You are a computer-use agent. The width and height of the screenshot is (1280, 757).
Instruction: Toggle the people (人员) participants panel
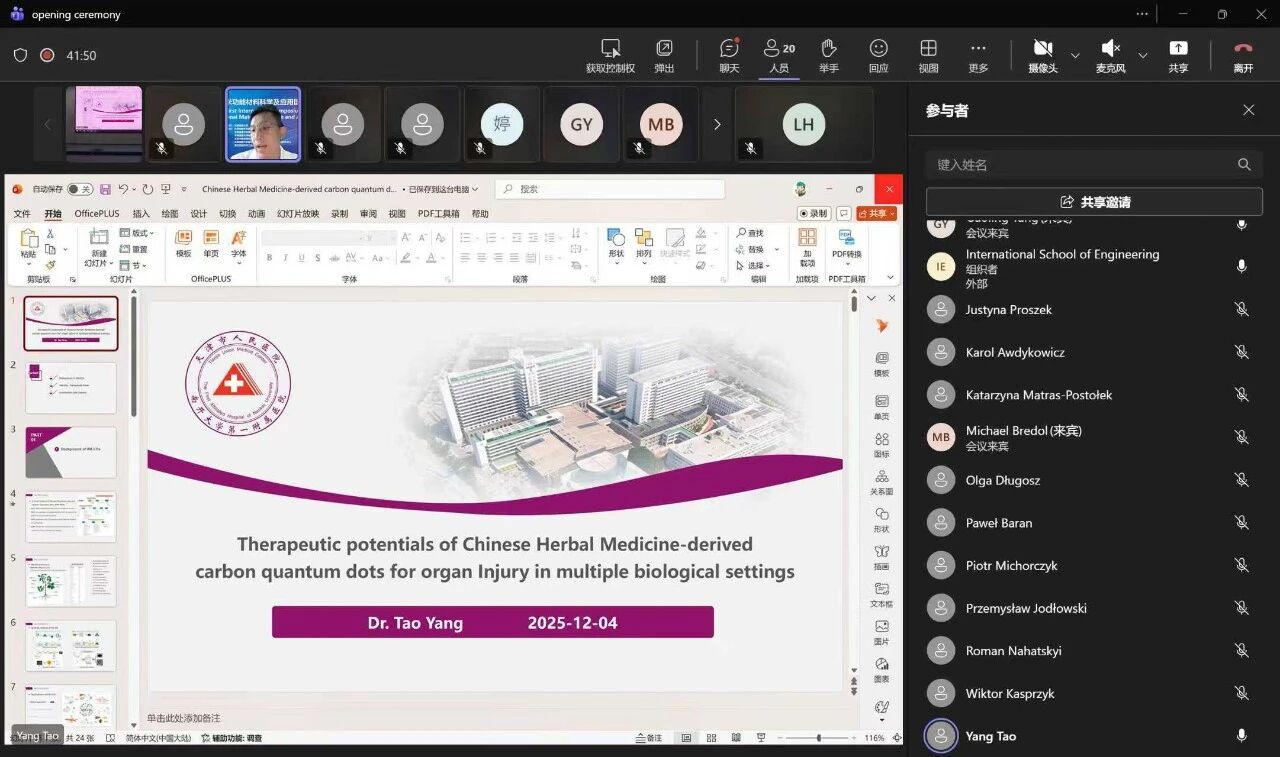click(779, 55)
